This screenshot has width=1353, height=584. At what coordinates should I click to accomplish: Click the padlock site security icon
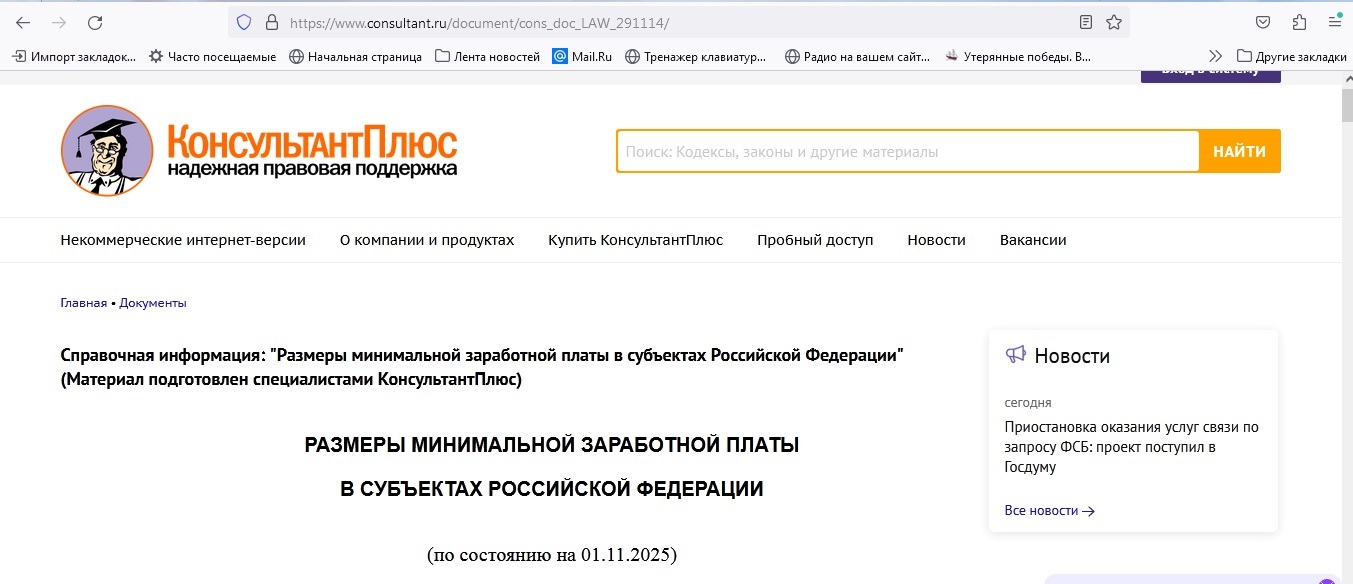coord(271,22)
